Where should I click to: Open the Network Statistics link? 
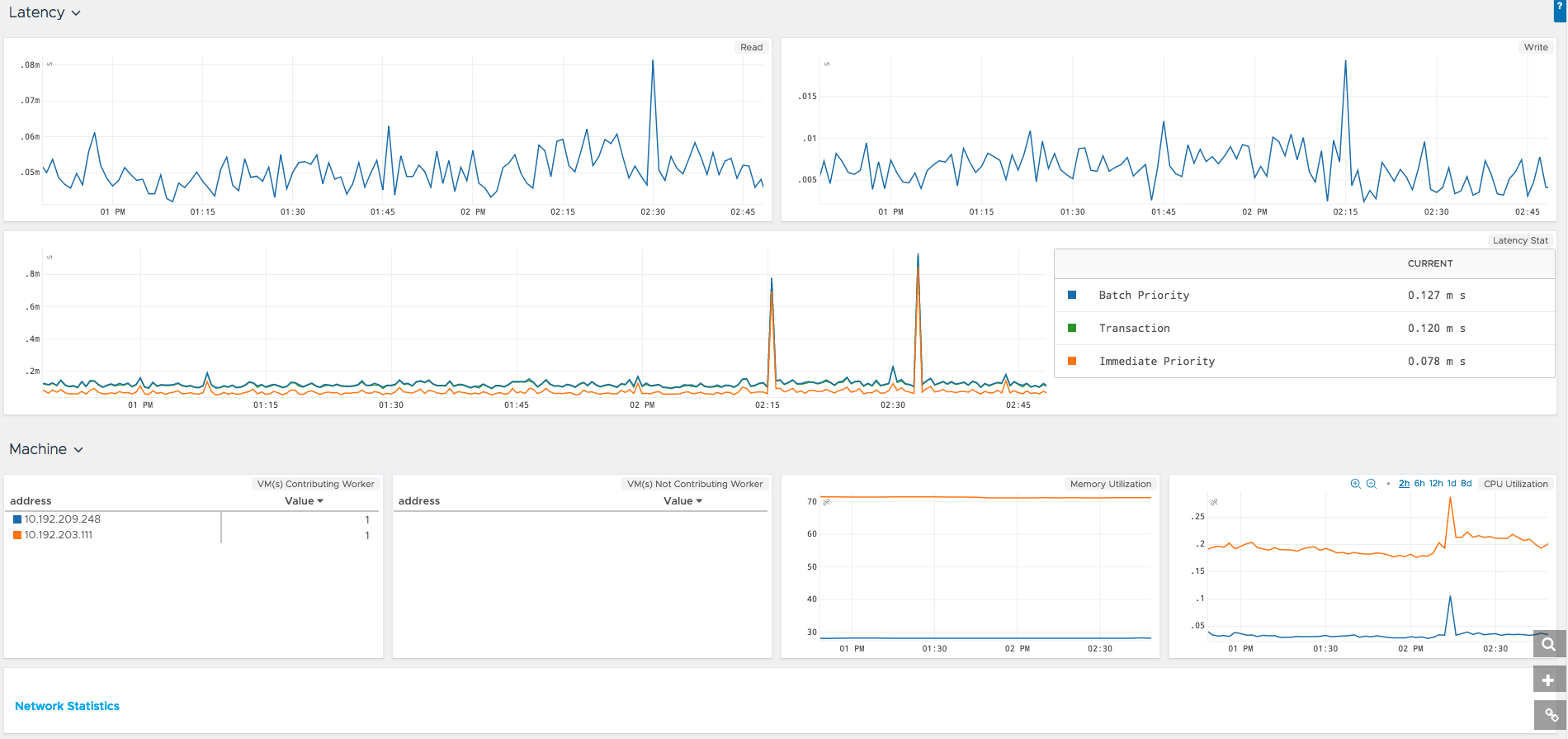tap(67, 706)
